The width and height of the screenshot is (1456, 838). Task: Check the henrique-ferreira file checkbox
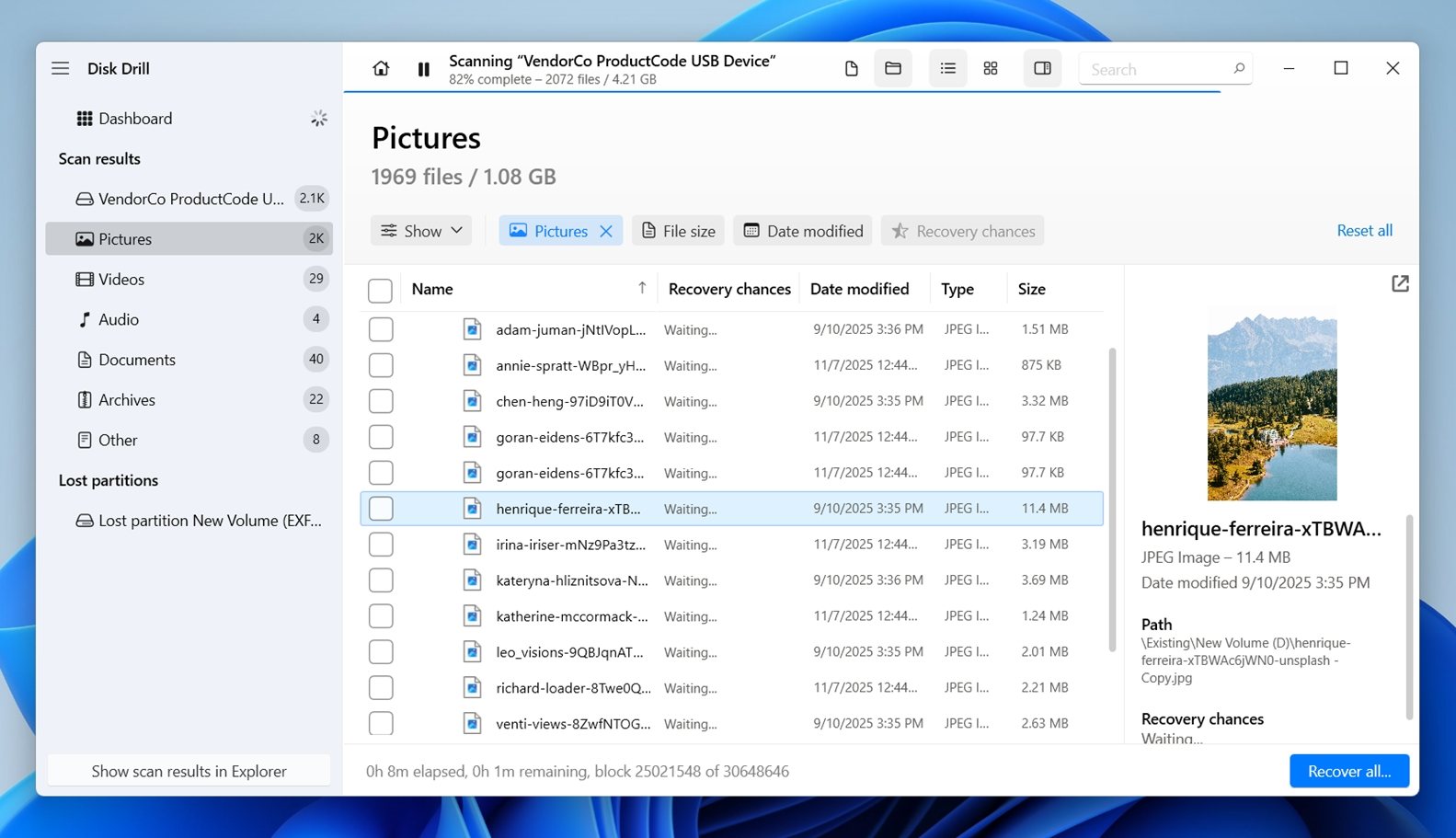click(x=380, y=509)
